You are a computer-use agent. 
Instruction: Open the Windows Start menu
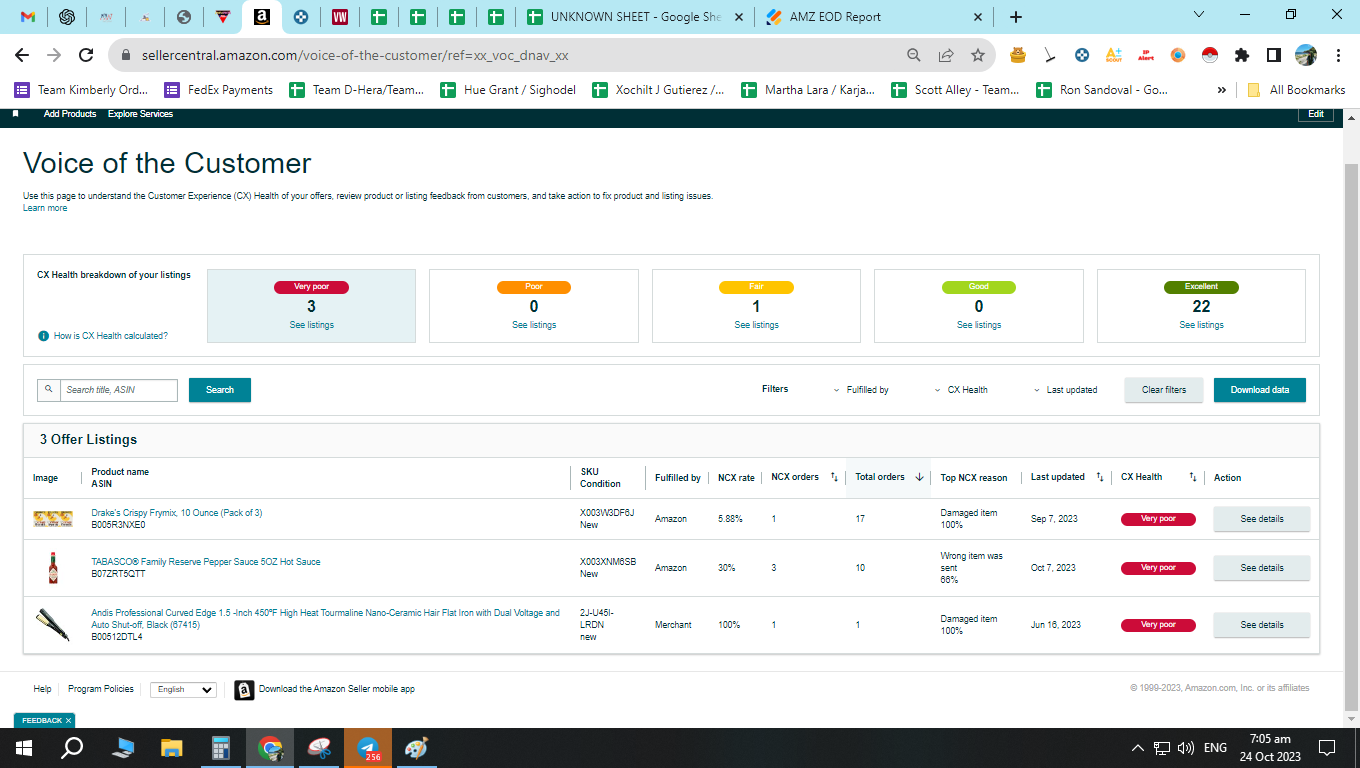[23, 748]
